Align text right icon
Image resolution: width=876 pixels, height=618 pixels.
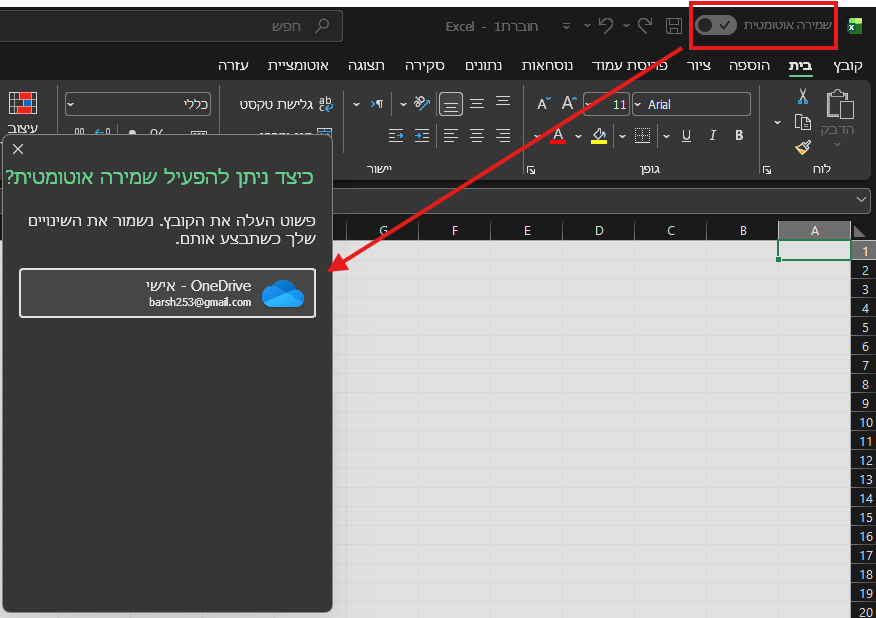tap(503, 135)
